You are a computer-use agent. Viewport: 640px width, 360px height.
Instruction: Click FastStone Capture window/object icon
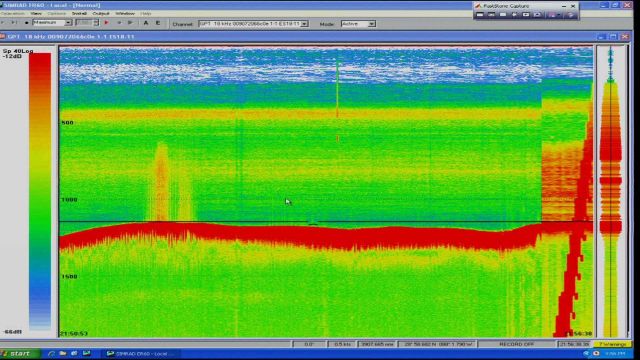click(491, 14)
